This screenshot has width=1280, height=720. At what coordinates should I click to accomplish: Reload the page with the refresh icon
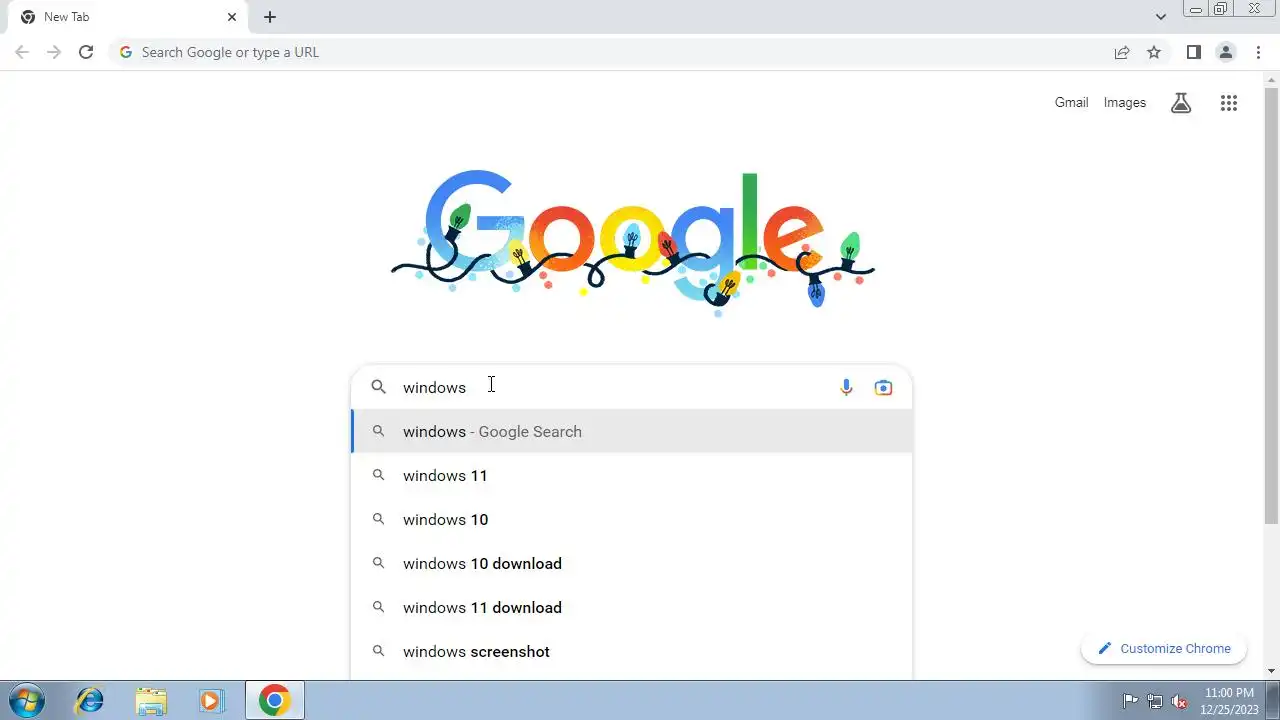(86, 52)
